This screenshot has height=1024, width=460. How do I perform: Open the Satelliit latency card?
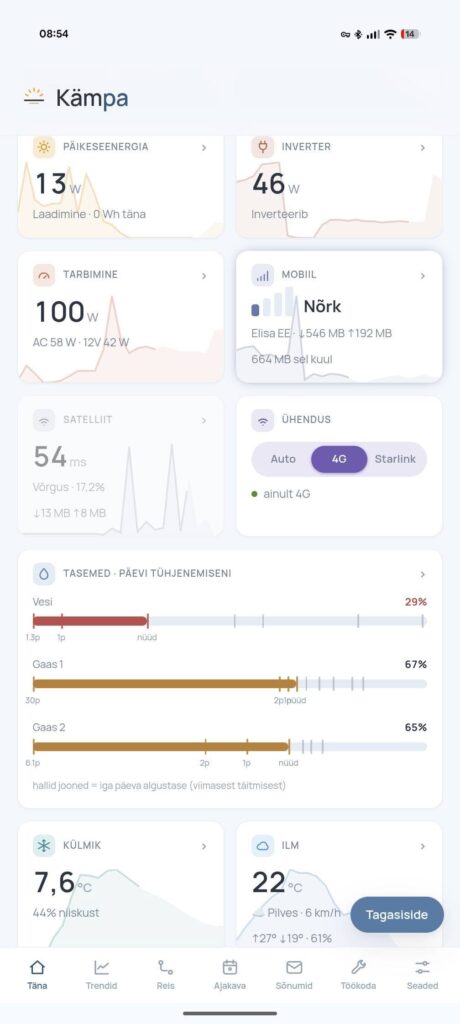pos(121,466)
